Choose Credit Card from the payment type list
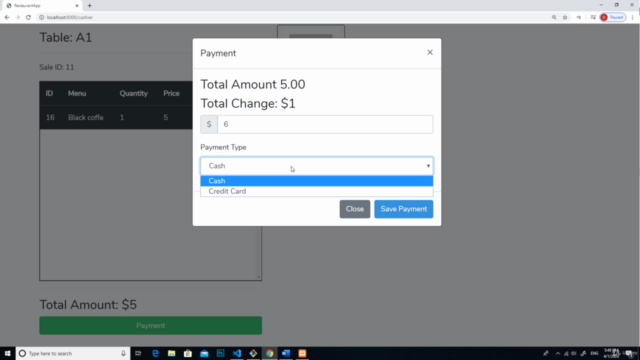 (316, 191)
